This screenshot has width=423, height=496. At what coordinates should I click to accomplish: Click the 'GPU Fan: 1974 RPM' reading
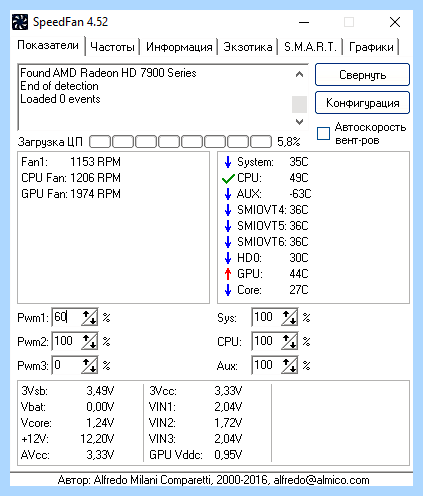(71, 194)
